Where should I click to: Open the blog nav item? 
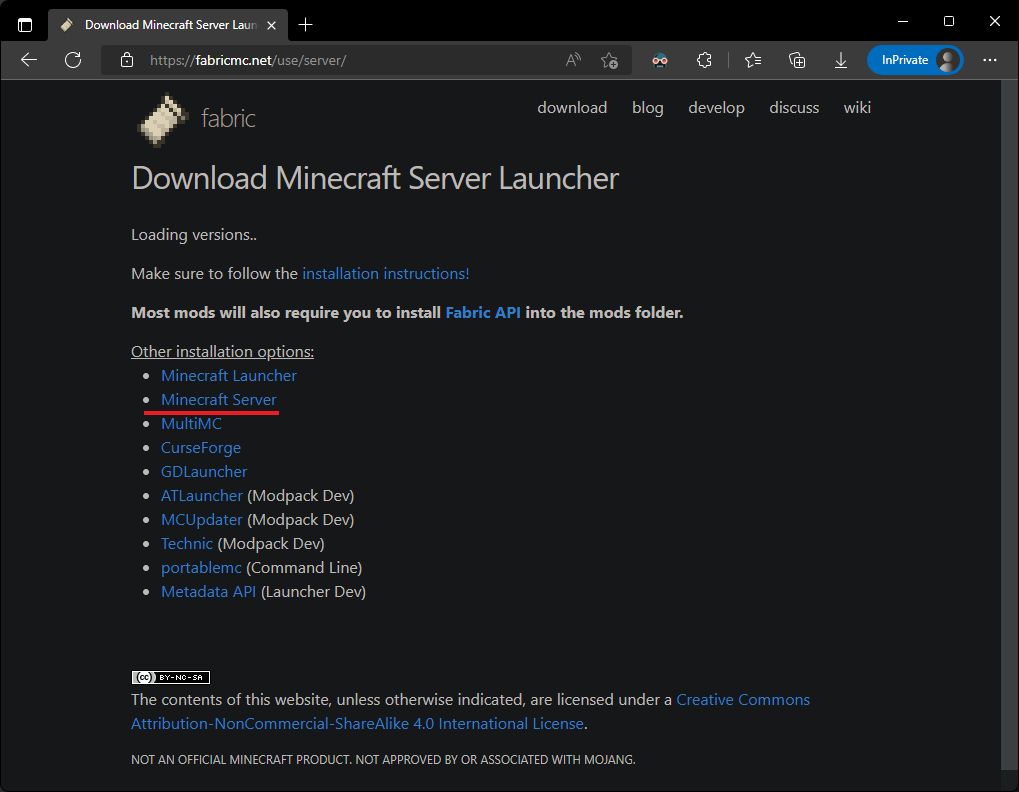pyautogui.click(x=648, y=108)
